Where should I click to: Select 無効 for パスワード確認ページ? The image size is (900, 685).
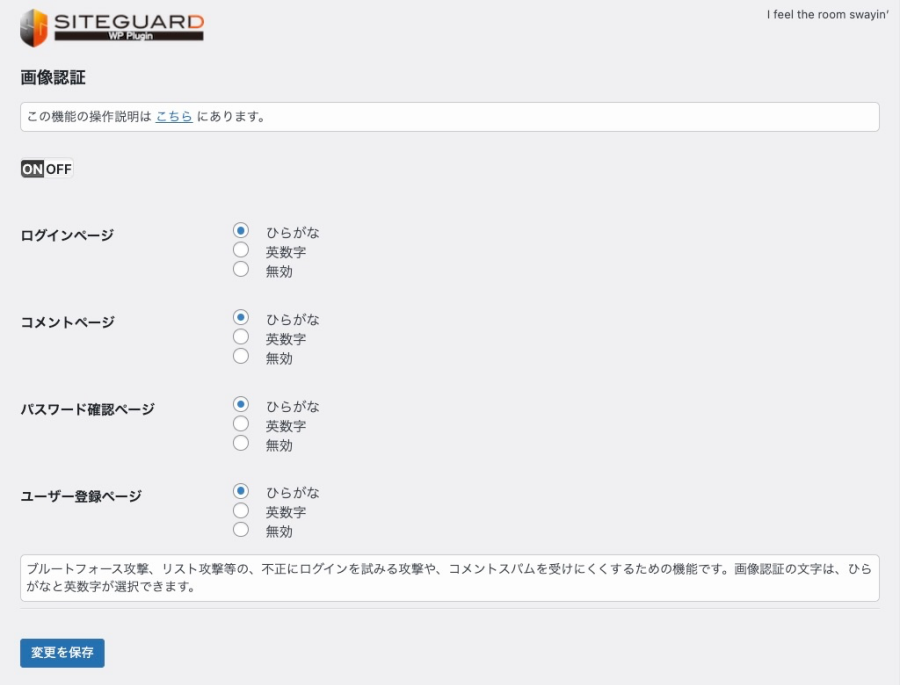pos(240,443)
